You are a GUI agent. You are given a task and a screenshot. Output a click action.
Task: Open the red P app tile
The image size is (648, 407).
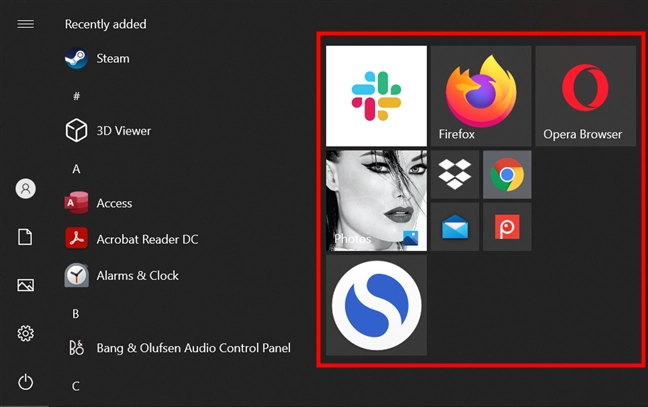pyautogui.click(x=507, y=227)
